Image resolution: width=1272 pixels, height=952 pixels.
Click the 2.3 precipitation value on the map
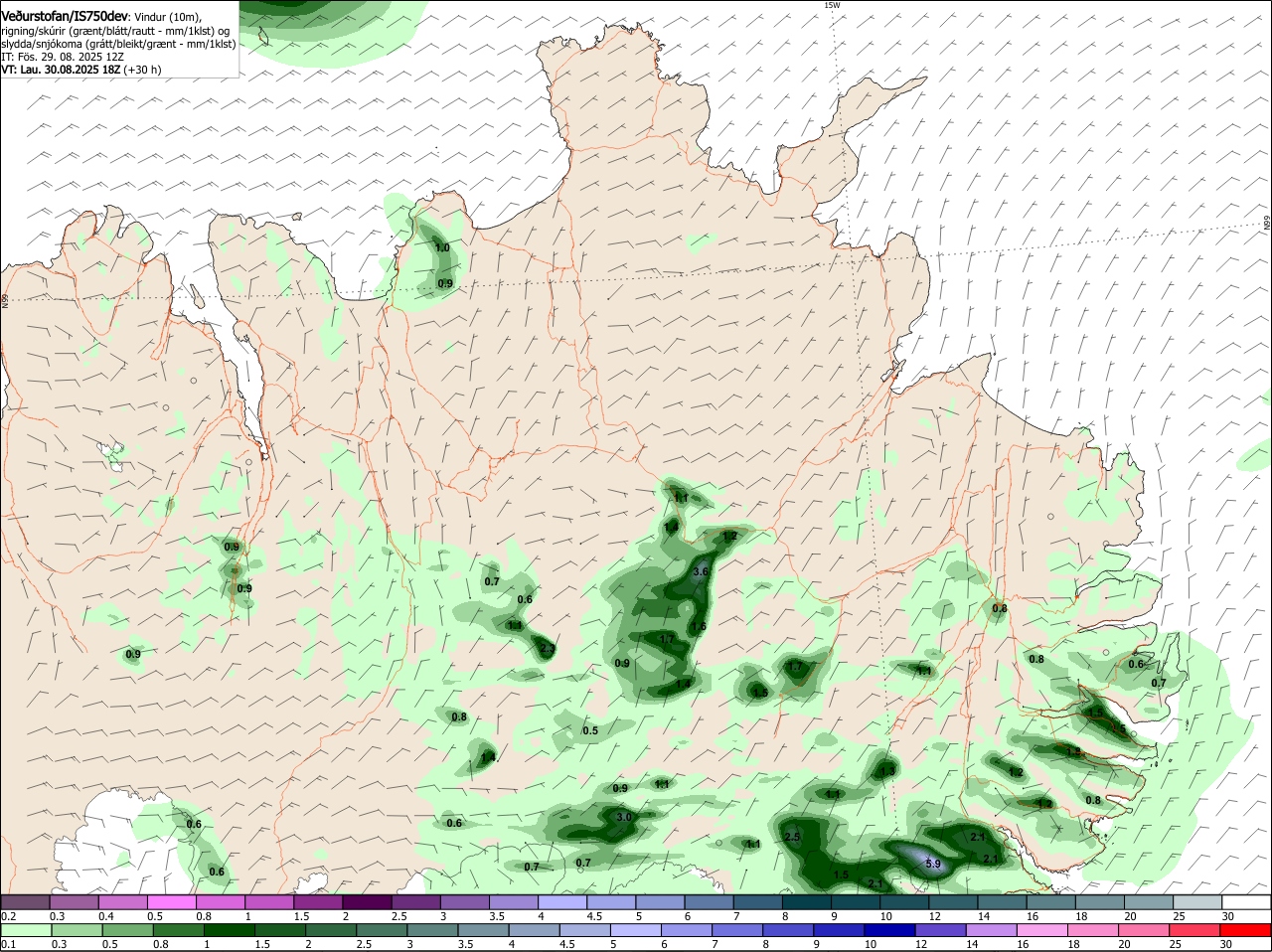click(547, 649)
